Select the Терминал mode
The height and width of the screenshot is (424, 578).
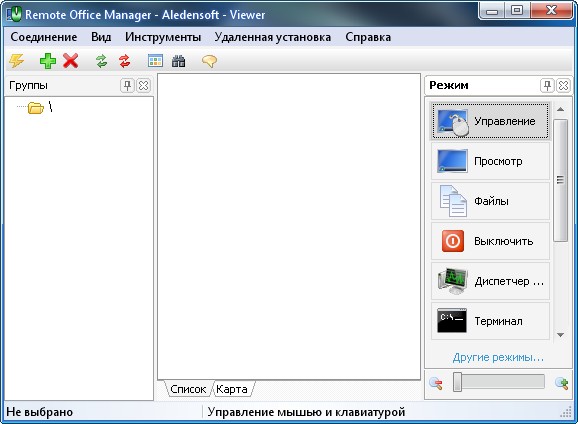(x=490, y=321)
